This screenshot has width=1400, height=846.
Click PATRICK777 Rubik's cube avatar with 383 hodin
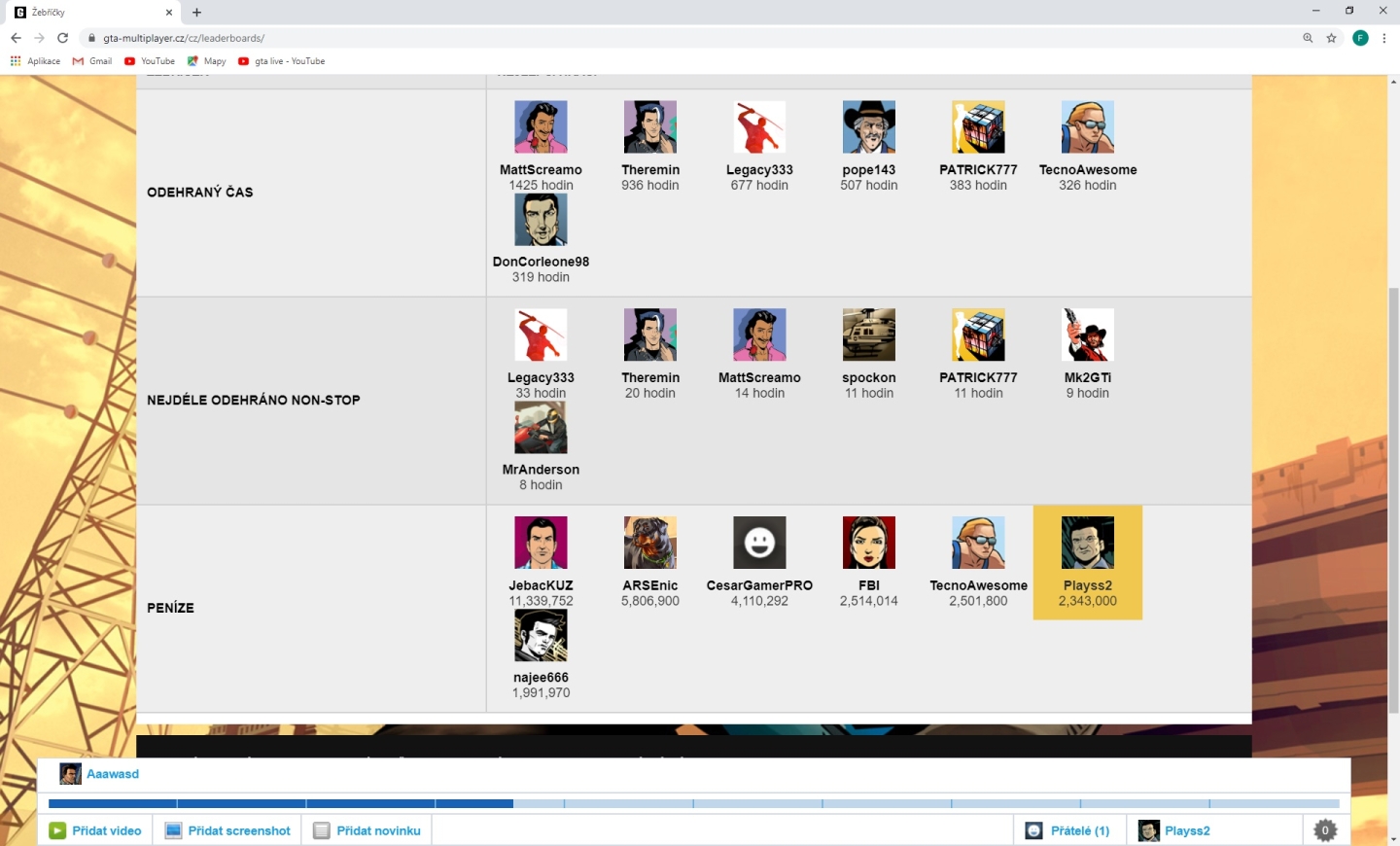coord(978,126)
